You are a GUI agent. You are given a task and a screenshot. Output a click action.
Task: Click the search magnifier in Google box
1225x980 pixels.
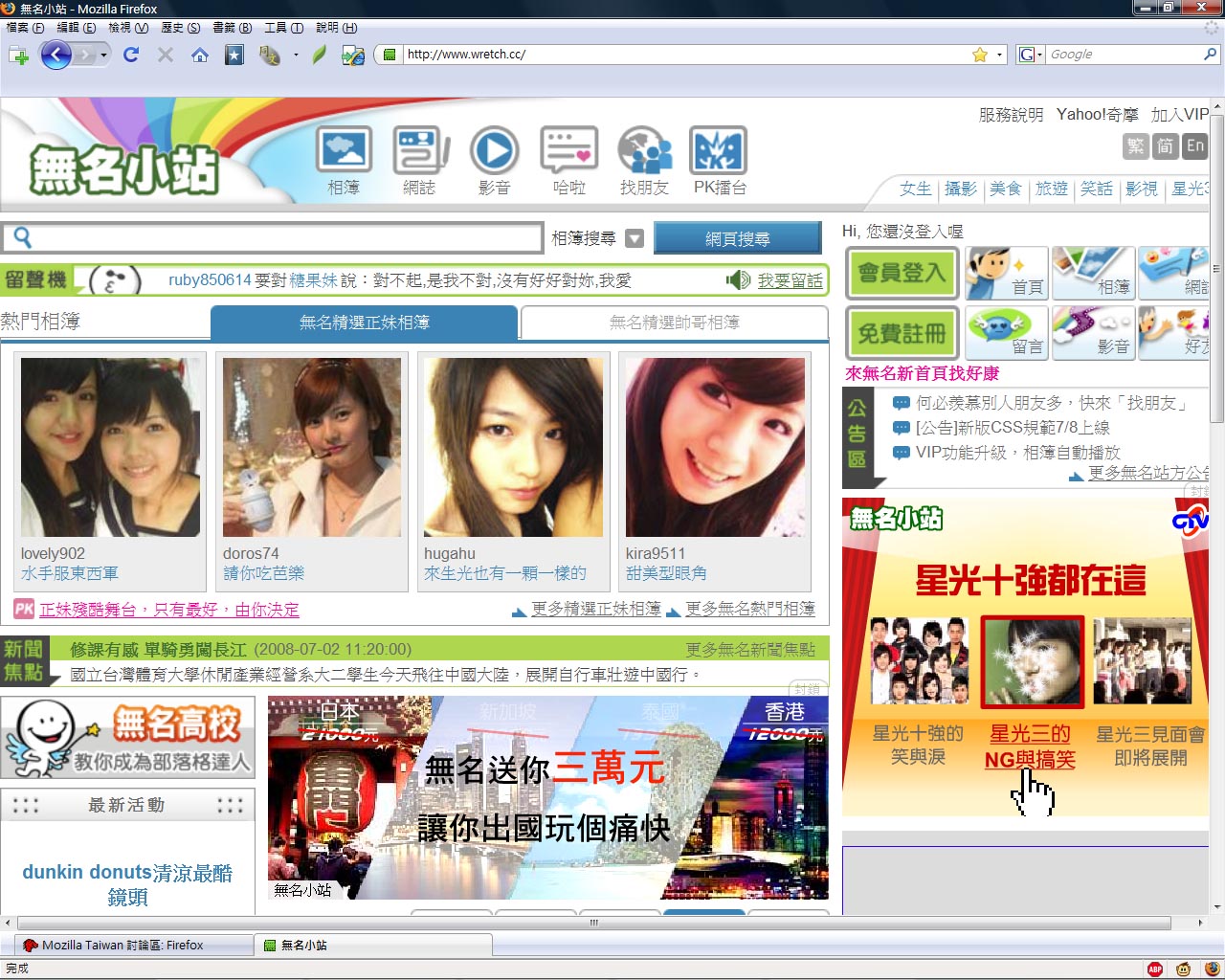click(x=1210, y=55)
